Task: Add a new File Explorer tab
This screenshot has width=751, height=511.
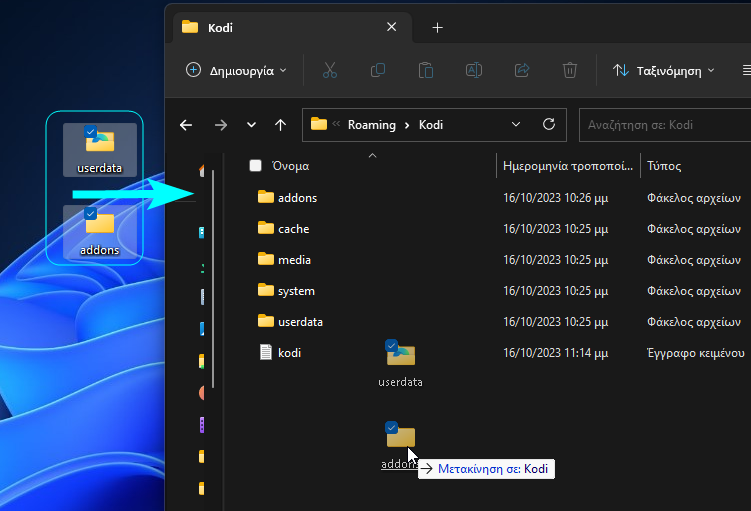Action: tap(437, 28)
